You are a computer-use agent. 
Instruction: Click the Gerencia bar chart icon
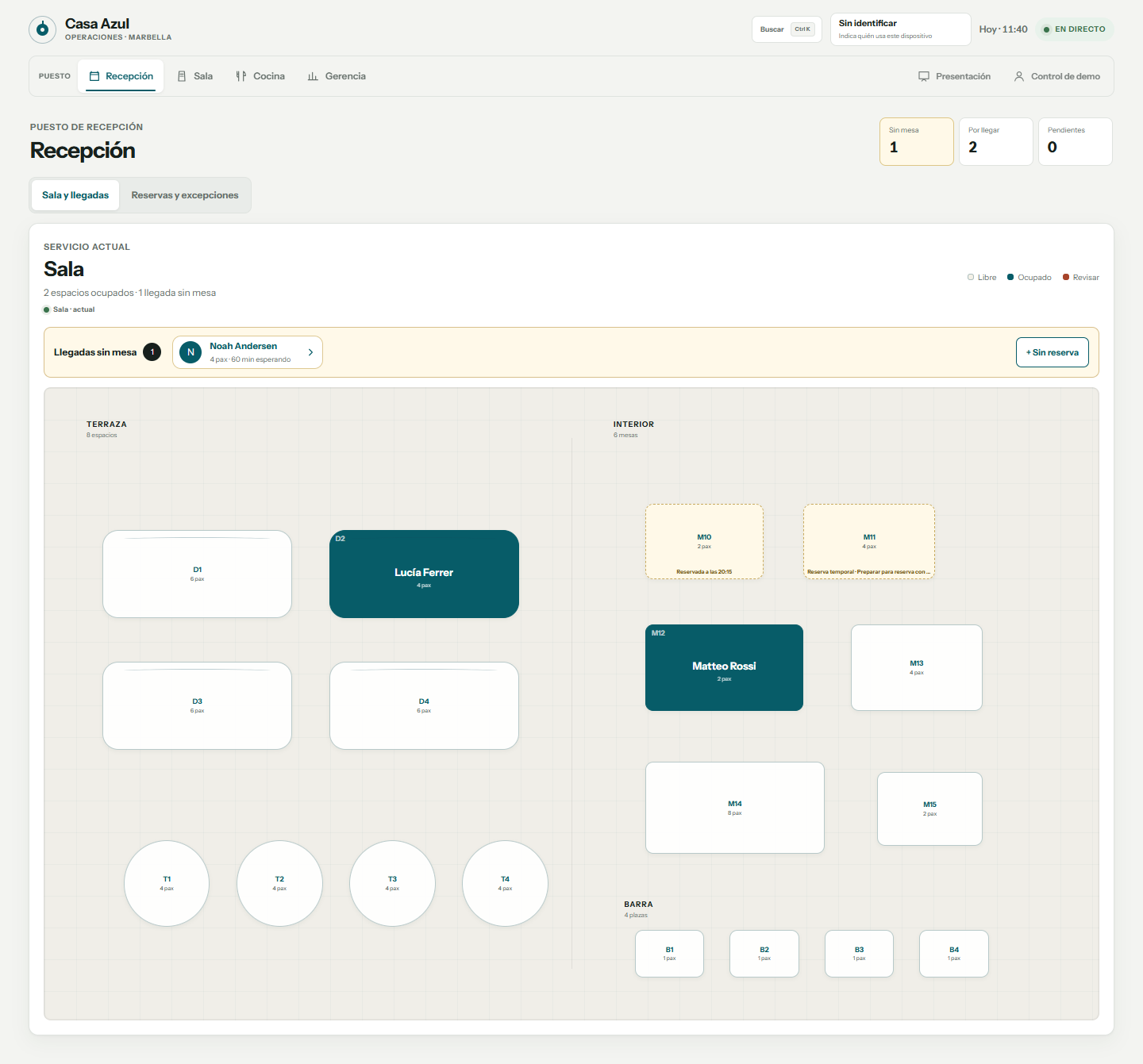313,76
